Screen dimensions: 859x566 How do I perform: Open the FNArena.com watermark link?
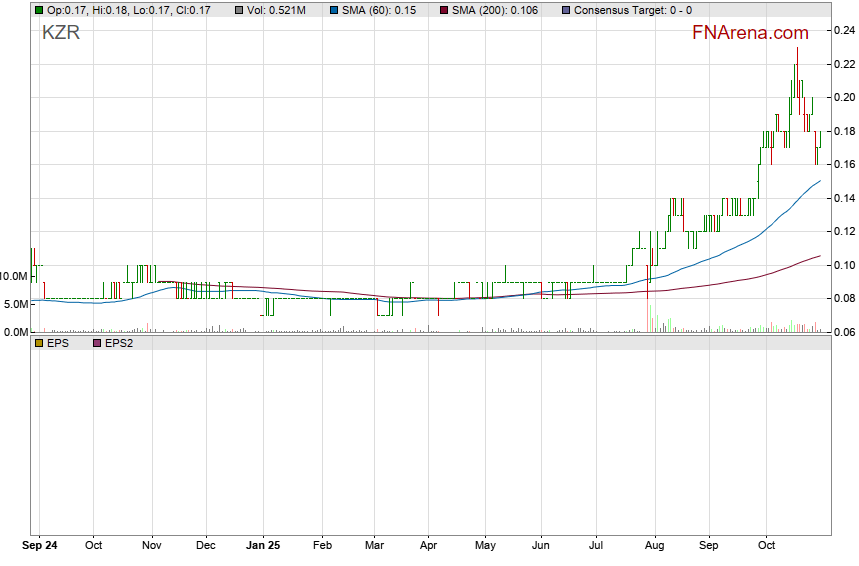(750, 32)
